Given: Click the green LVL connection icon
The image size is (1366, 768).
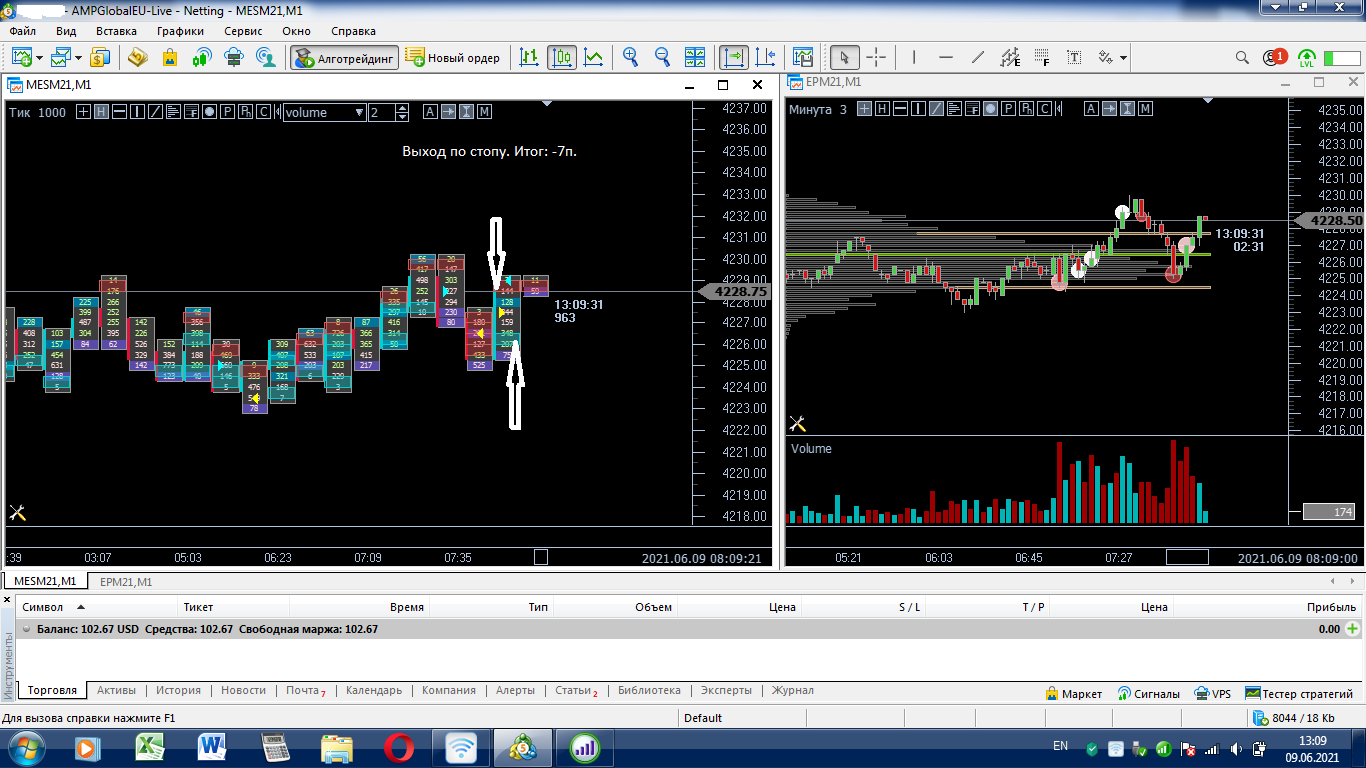Looking at the screenshot, I should tap(1307, 57).
